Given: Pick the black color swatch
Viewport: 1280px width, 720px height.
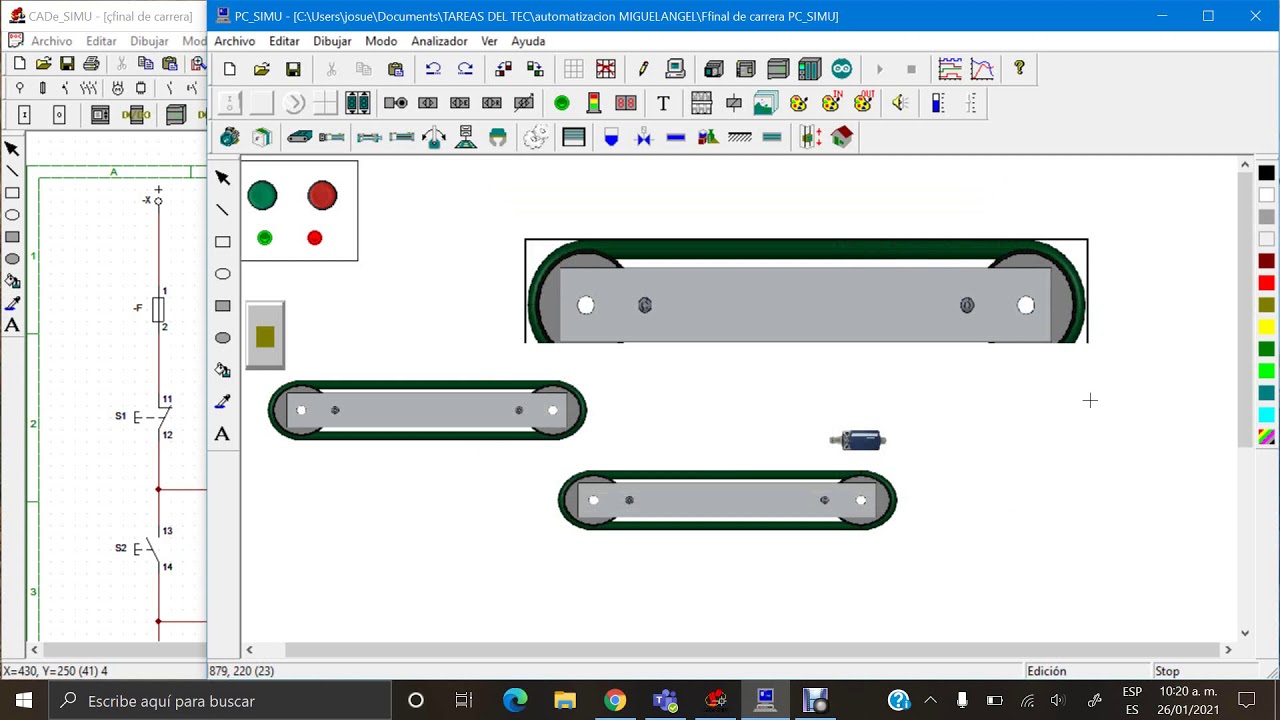Looking at the screenshot, I should 1267,173.
